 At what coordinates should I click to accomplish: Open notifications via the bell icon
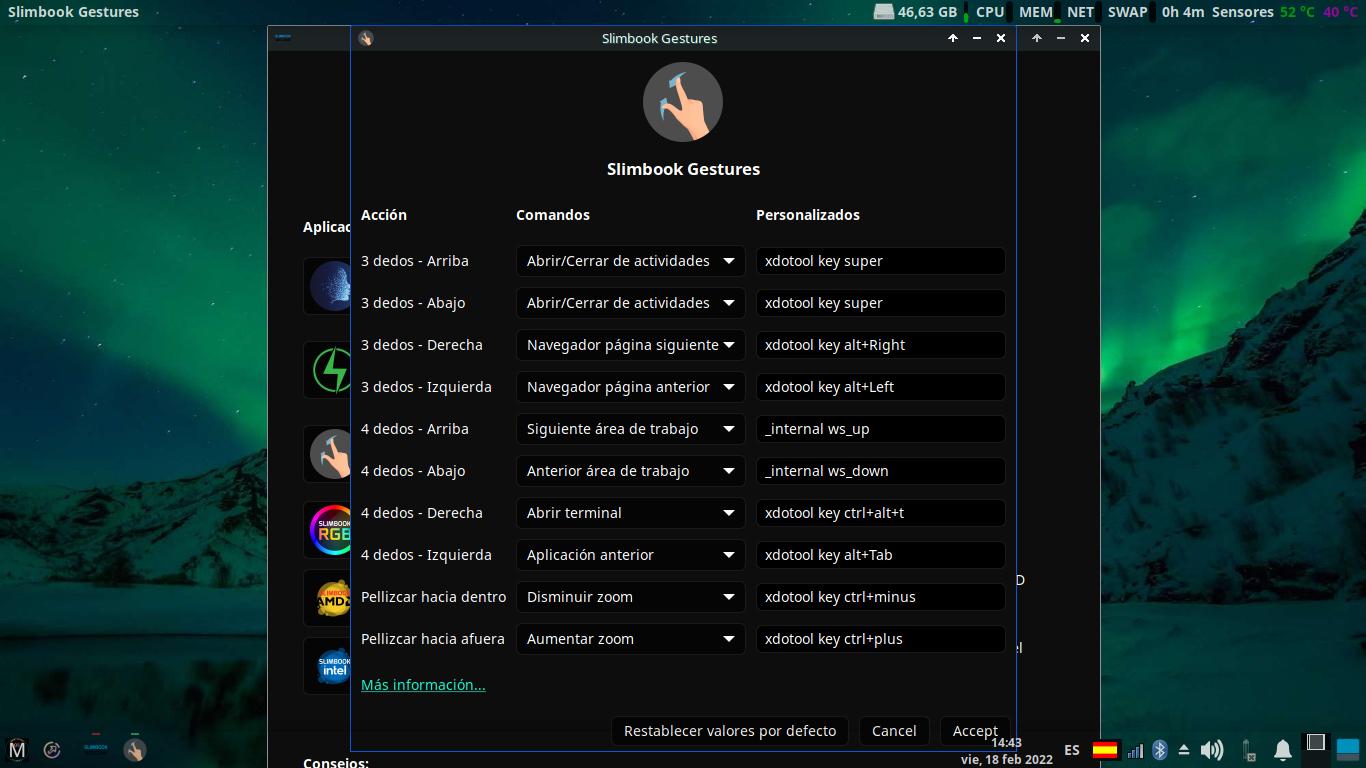coord(1282,750)
